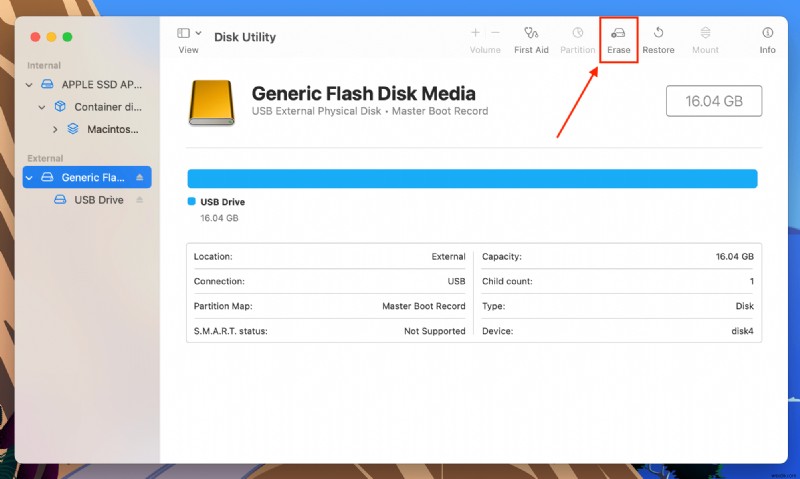Click the Child count value 1
Image resolution: width=800 pixels, height=479 pixels.
pos(752,282)
